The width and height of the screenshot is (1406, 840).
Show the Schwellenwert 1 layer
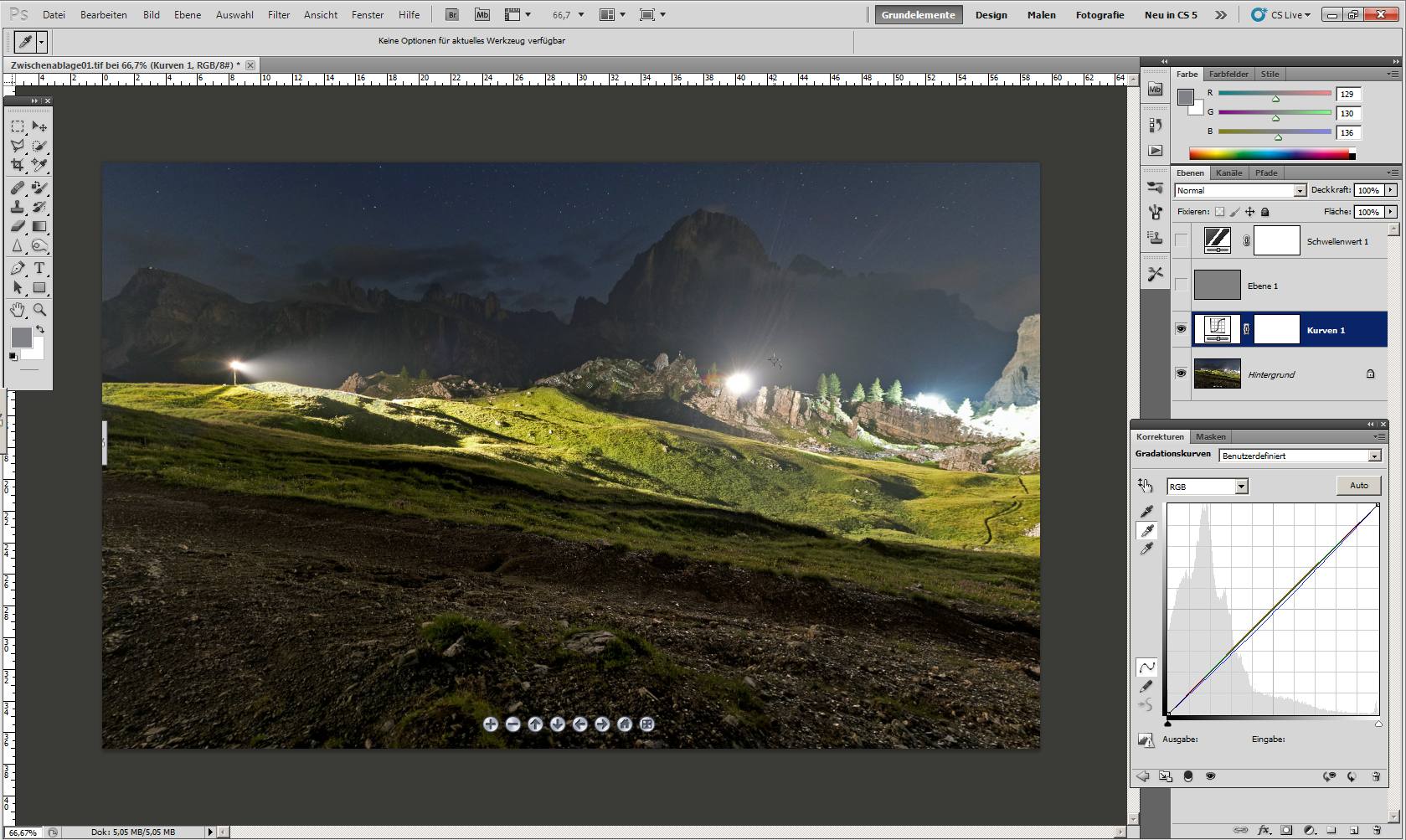coord(1181,241)
